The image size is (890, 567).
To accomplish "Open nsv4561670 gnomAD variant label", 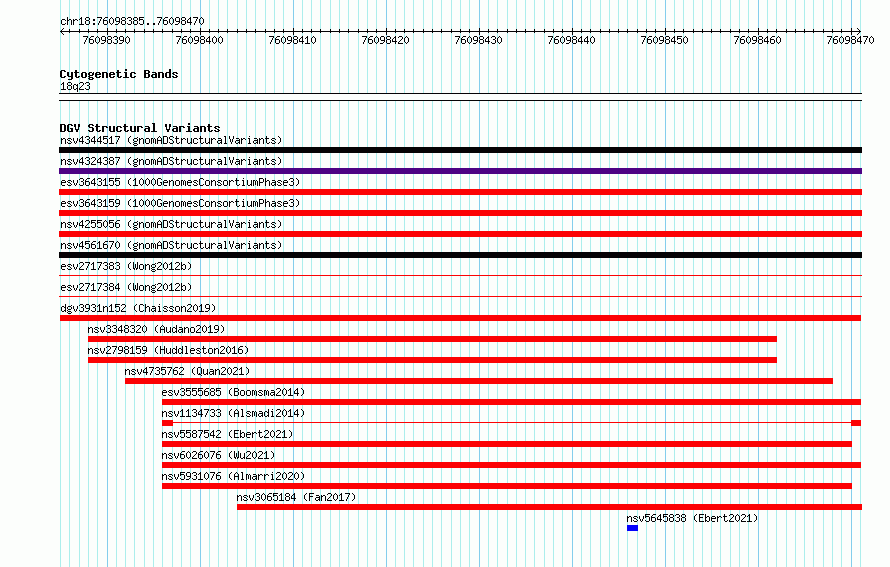I will pyautogui.click(x=171, y=245).
